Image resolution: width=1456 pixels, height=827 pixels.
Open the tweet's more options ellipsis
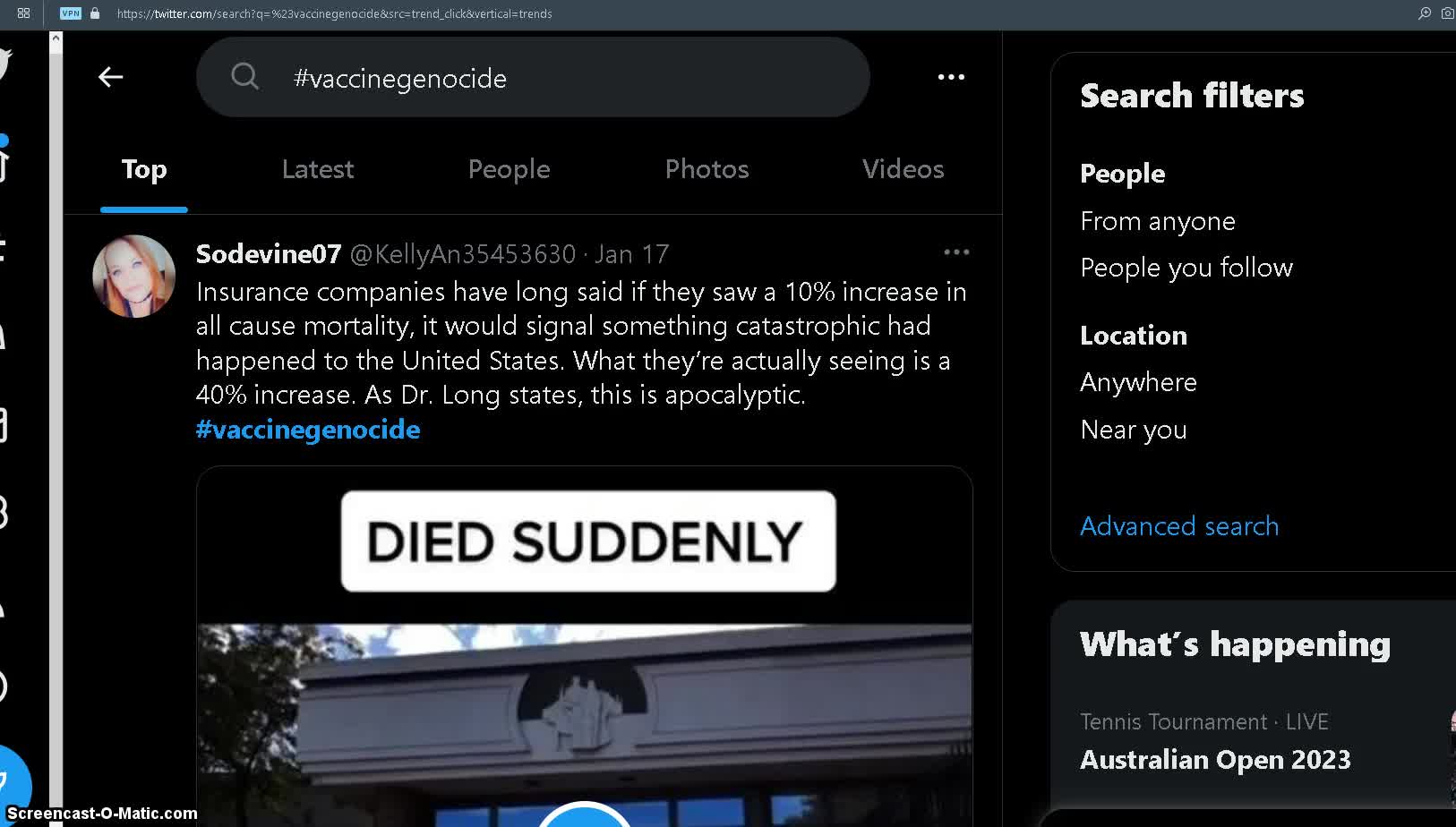point(956,252)
